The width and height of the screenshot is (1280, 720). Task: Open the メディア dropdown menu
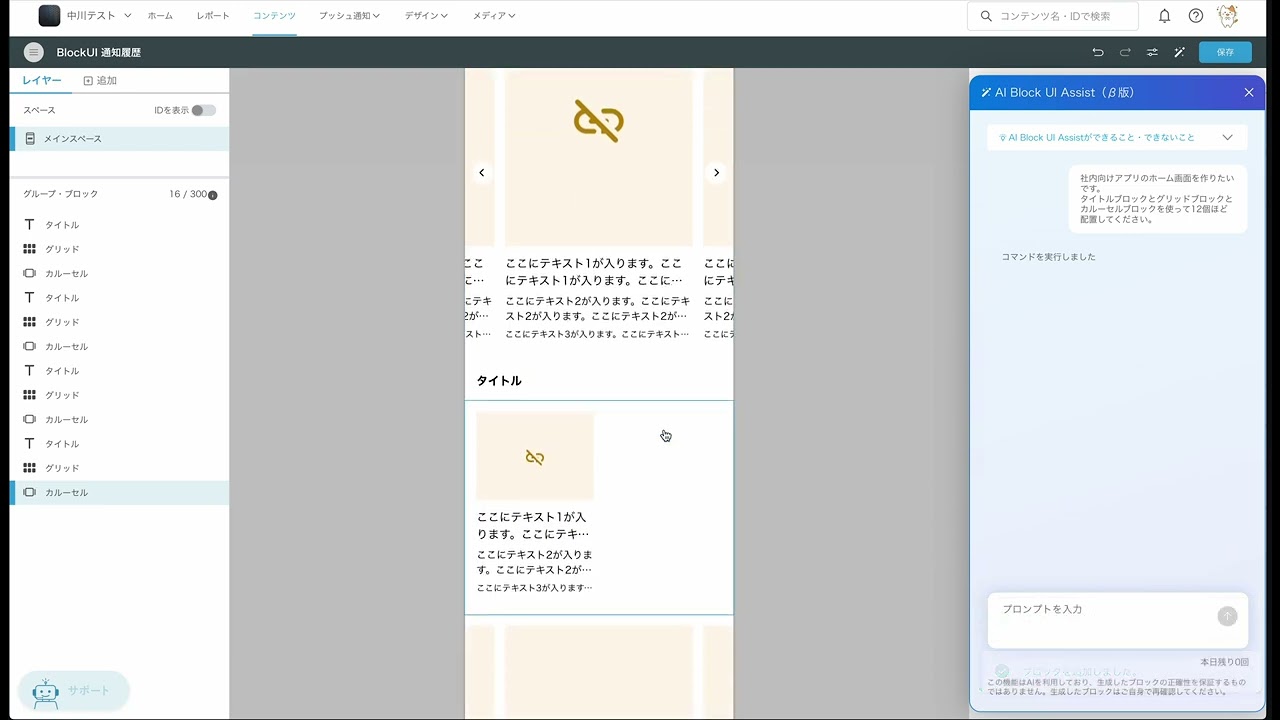(494, 16)
